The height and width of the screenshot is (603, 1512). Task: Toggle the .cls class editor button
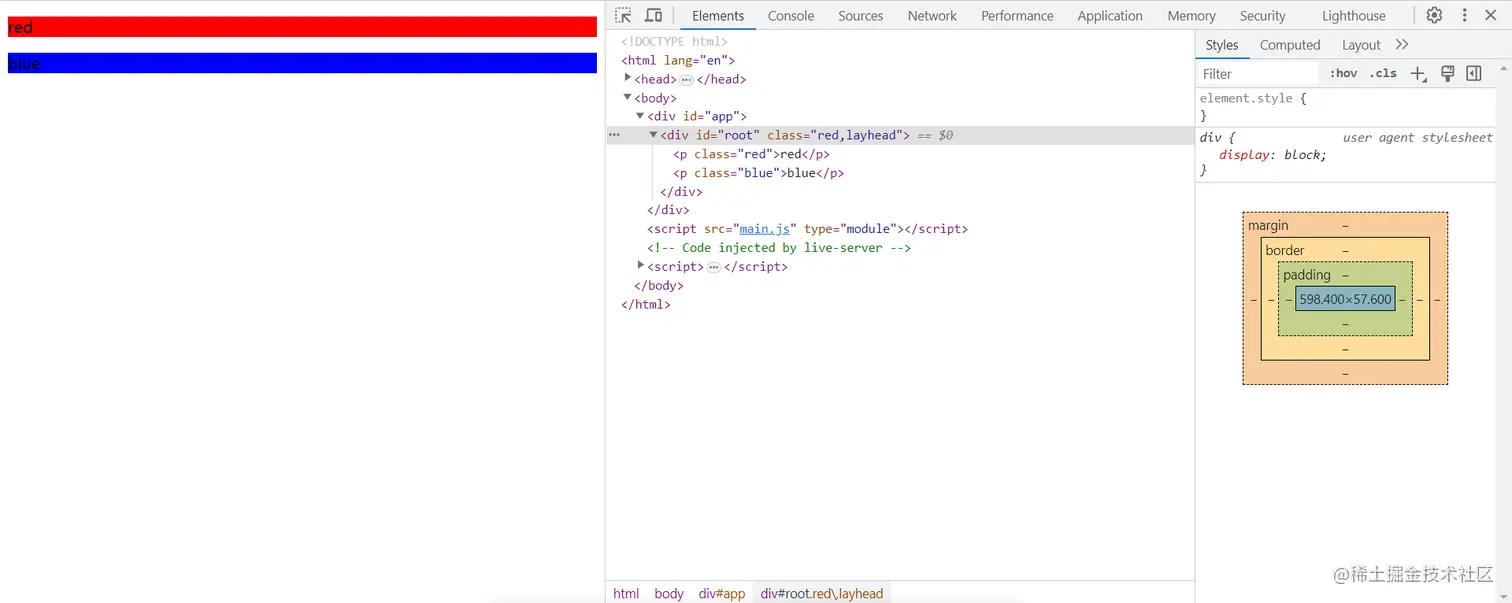tap(1383, 73)
